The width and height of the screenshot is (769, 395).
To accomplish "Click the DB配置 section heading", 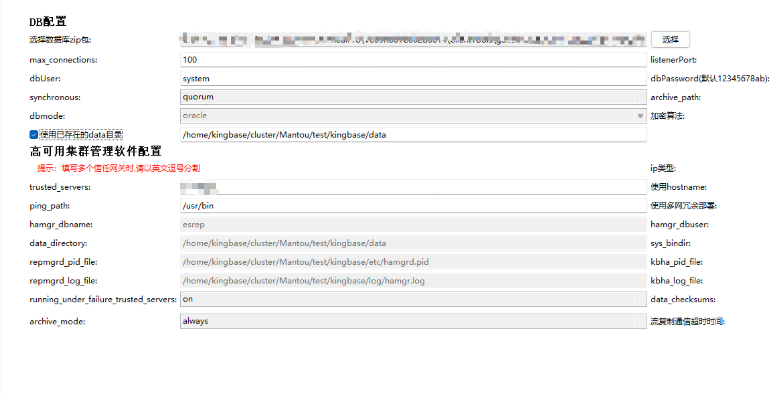I will pos(48,21).
